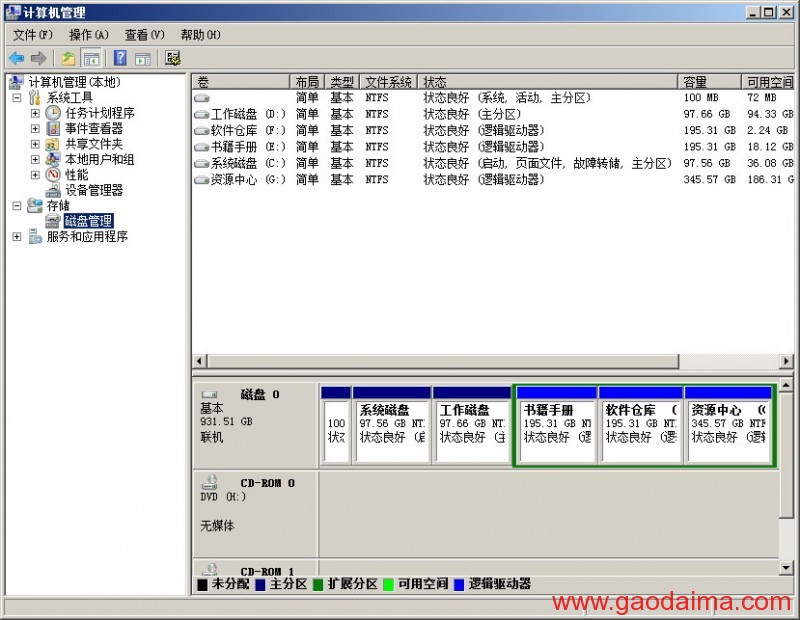Select the 系统磁盘 partition block on Disk 0
Viewport: 800px width, 620px height.
392,425
